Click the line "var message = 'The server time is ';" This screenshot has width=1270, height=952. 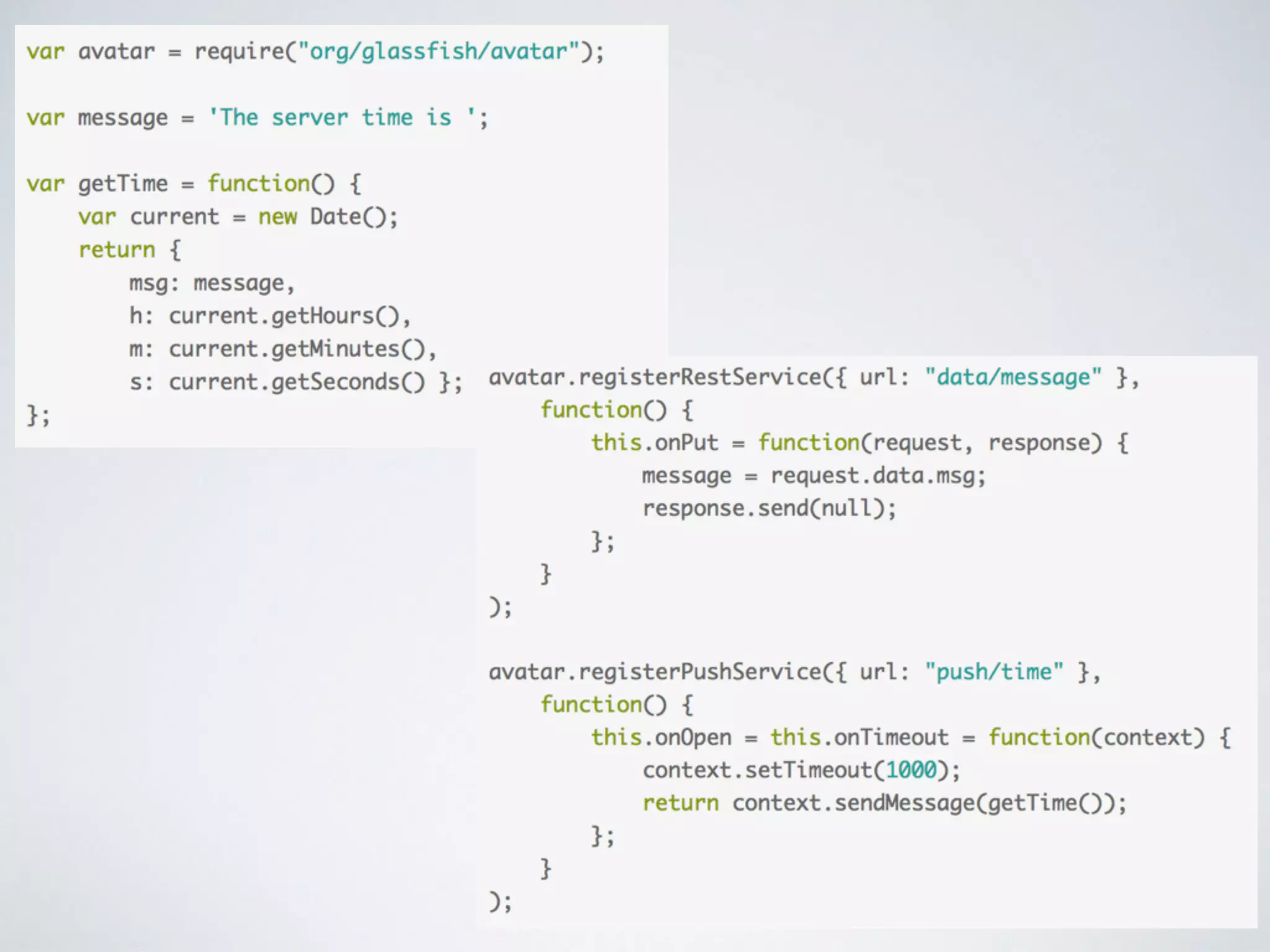pos(257,117)
